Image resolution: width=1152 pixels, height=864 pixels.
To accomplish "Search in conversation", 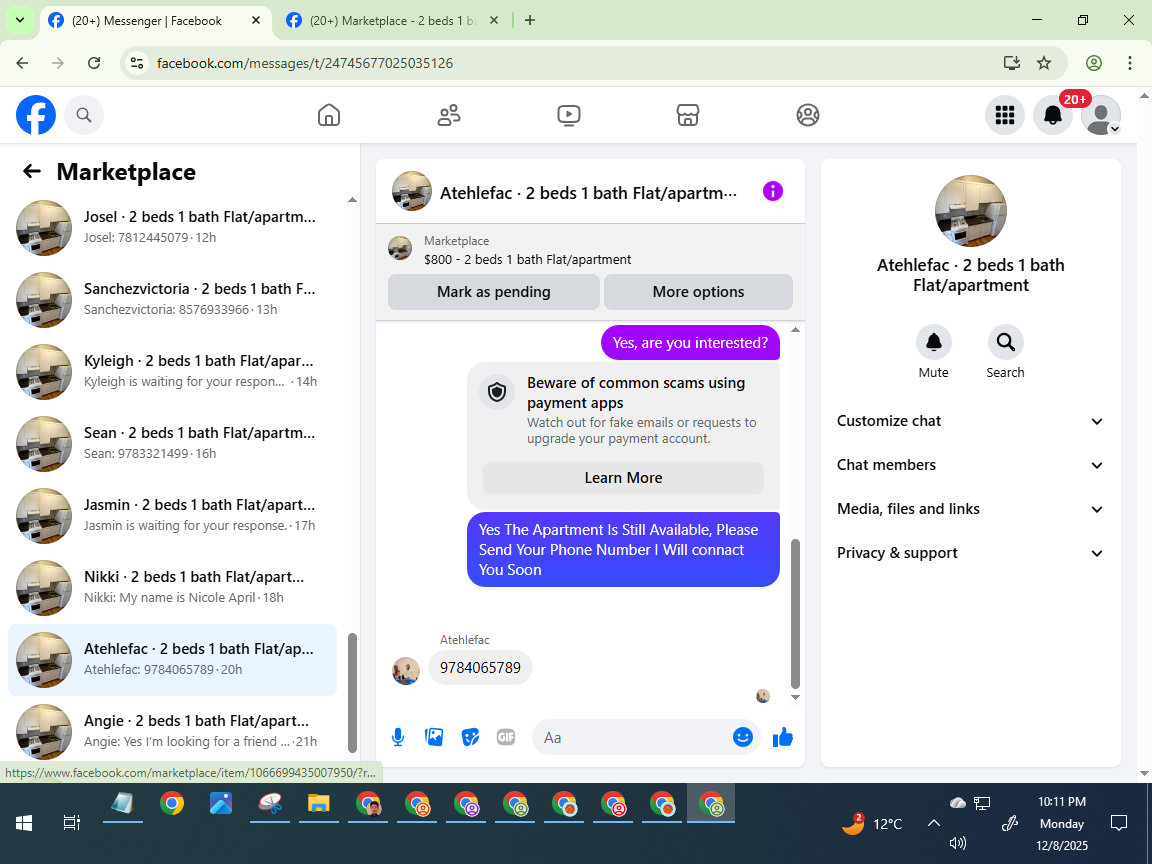I will [x=1005, y=342].
